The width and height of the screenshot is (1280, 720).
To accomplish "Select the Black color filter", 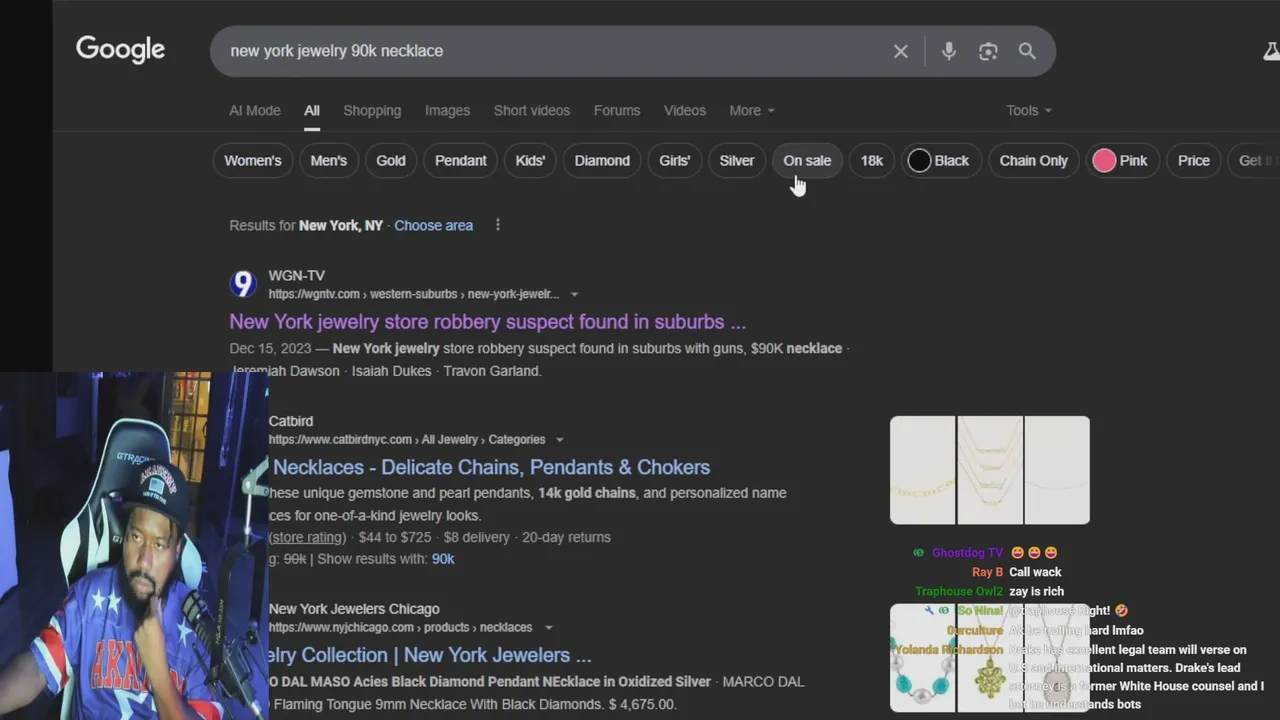I will (x=939, y=160).
